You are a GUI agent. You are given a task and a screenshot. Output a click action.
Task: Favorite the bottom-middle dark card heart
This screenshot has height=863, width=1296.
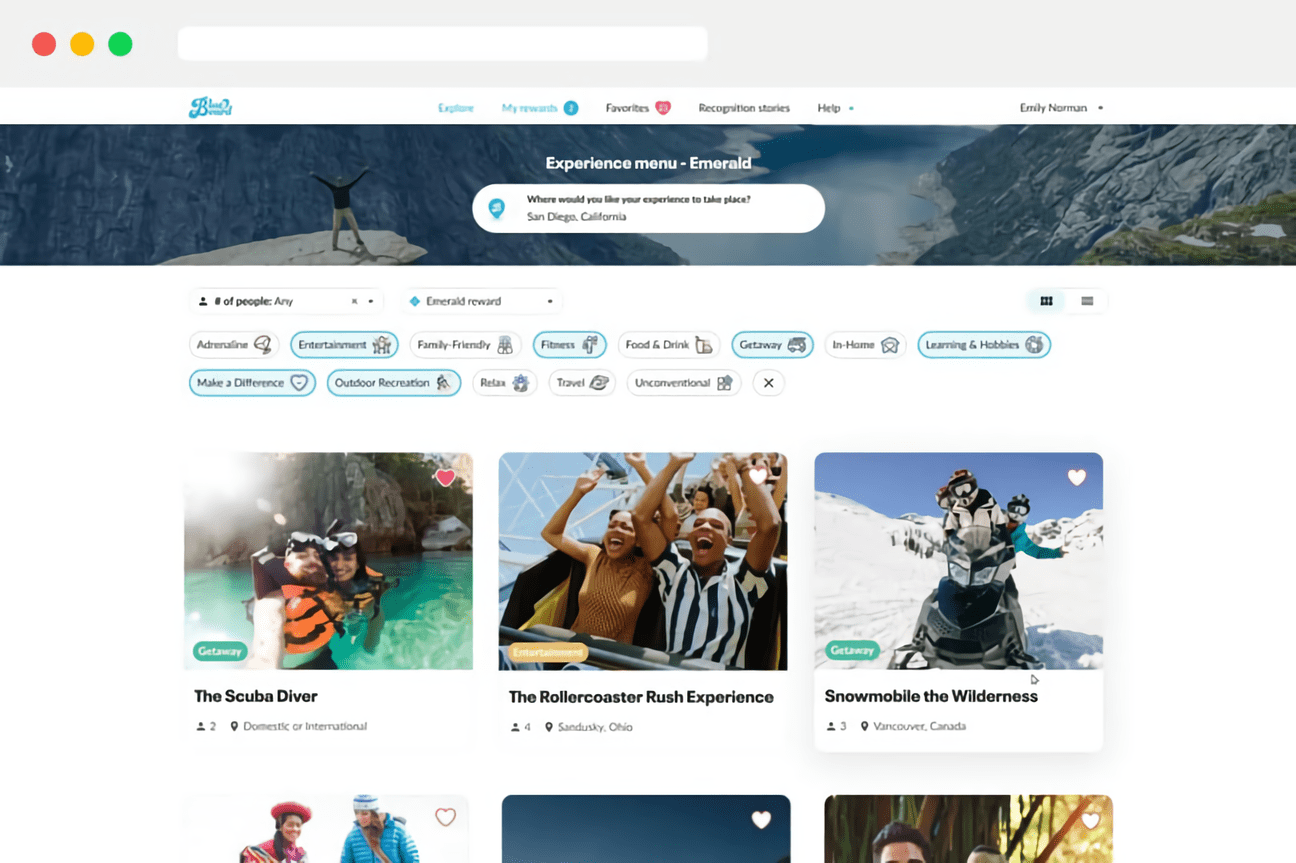pyautogui.click(x=761, y=820)
